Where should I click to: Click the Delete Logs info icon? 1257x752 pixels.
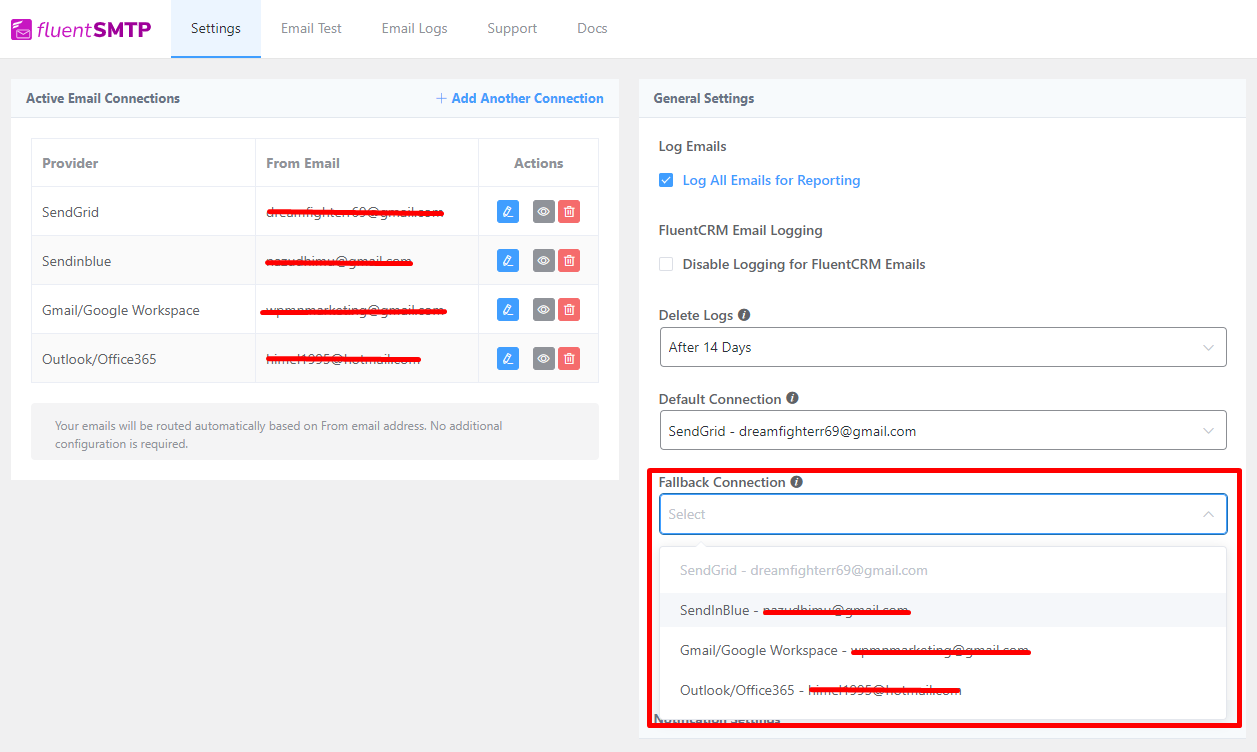click(744, 314)
